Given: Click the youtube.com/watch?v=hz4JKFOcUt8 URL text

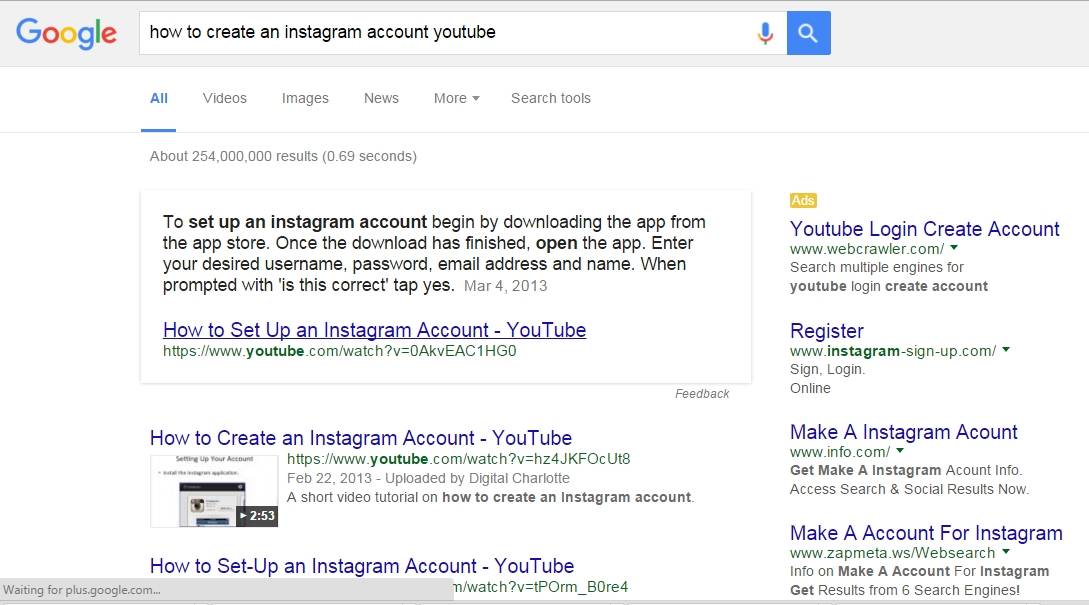Looking at the screenshot, I should point(458,459).
